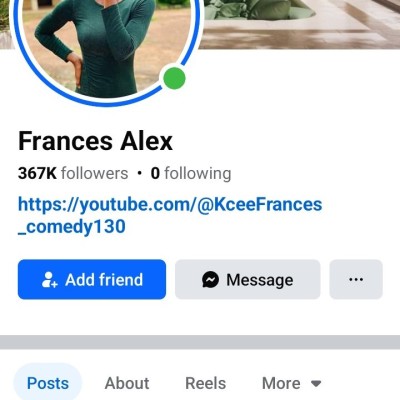Viewport: 400px width, 400px height.
Task: Switch to the About tab
Action: click(x=127, y=383)
